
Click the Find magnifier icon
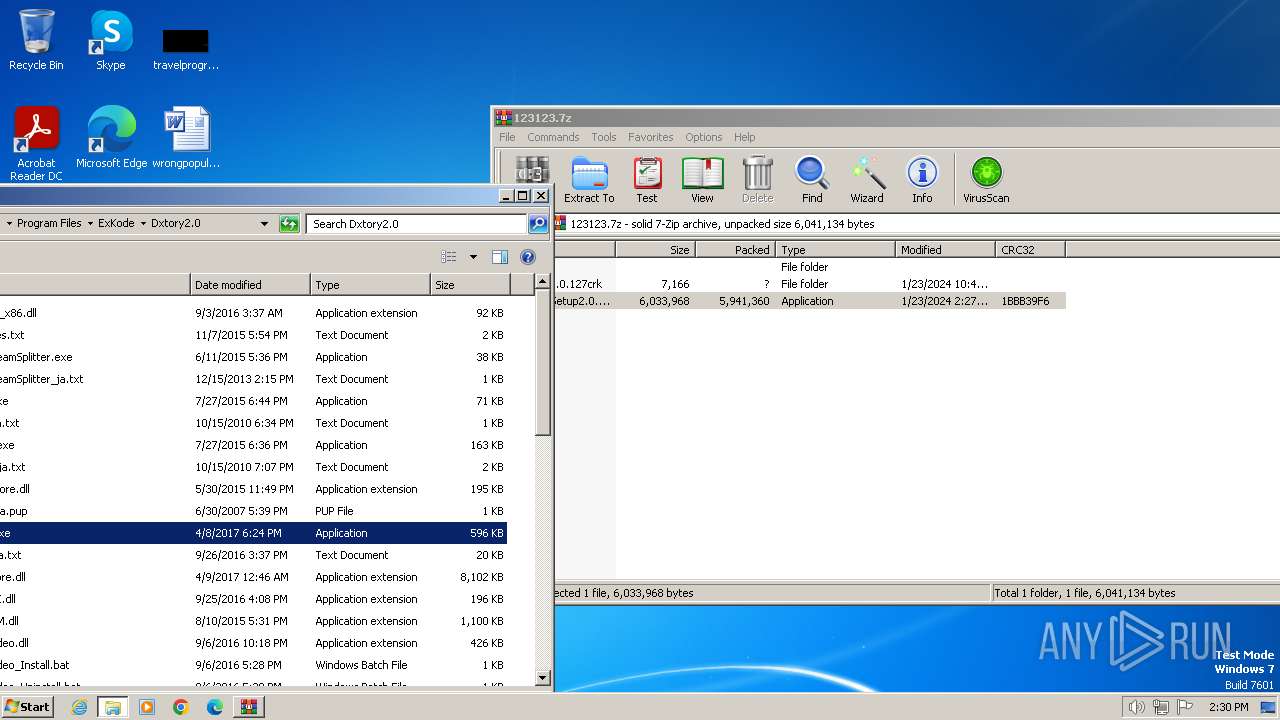pyautogui.click(x=812, y=180)
